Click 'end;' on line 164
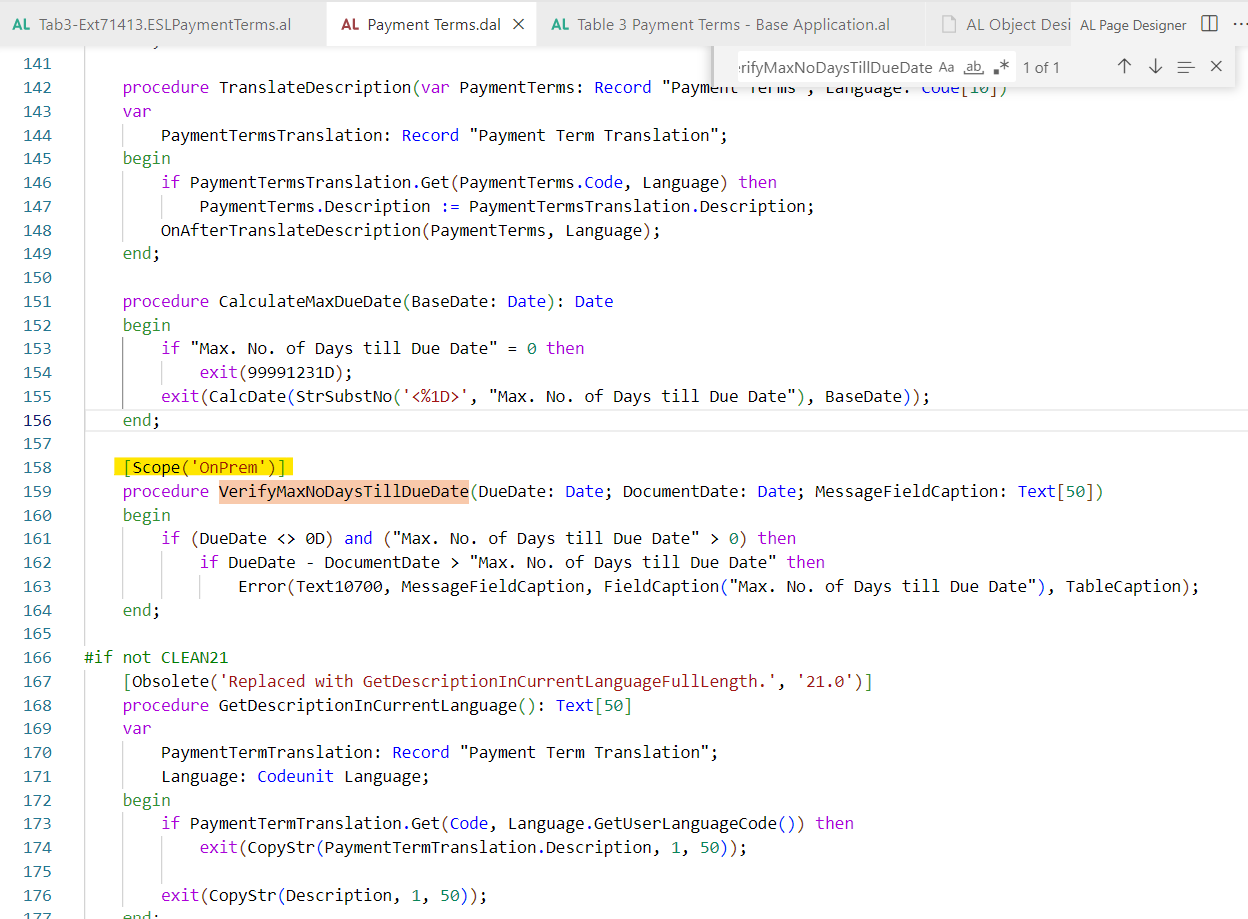 click(x=141, y=610)
